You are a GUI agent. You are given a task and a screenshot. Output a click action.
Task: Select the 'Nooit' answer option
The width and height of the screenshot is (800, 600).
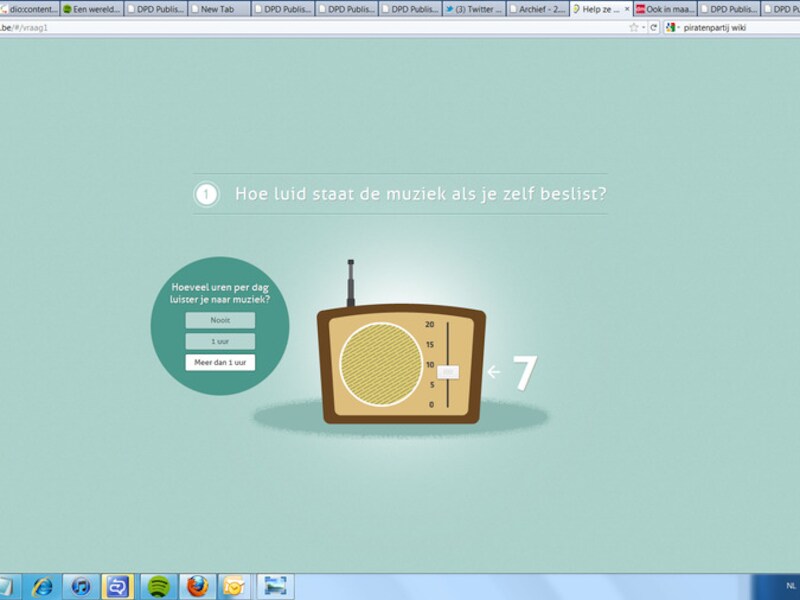pyautogui.click(x=220, y=320)
